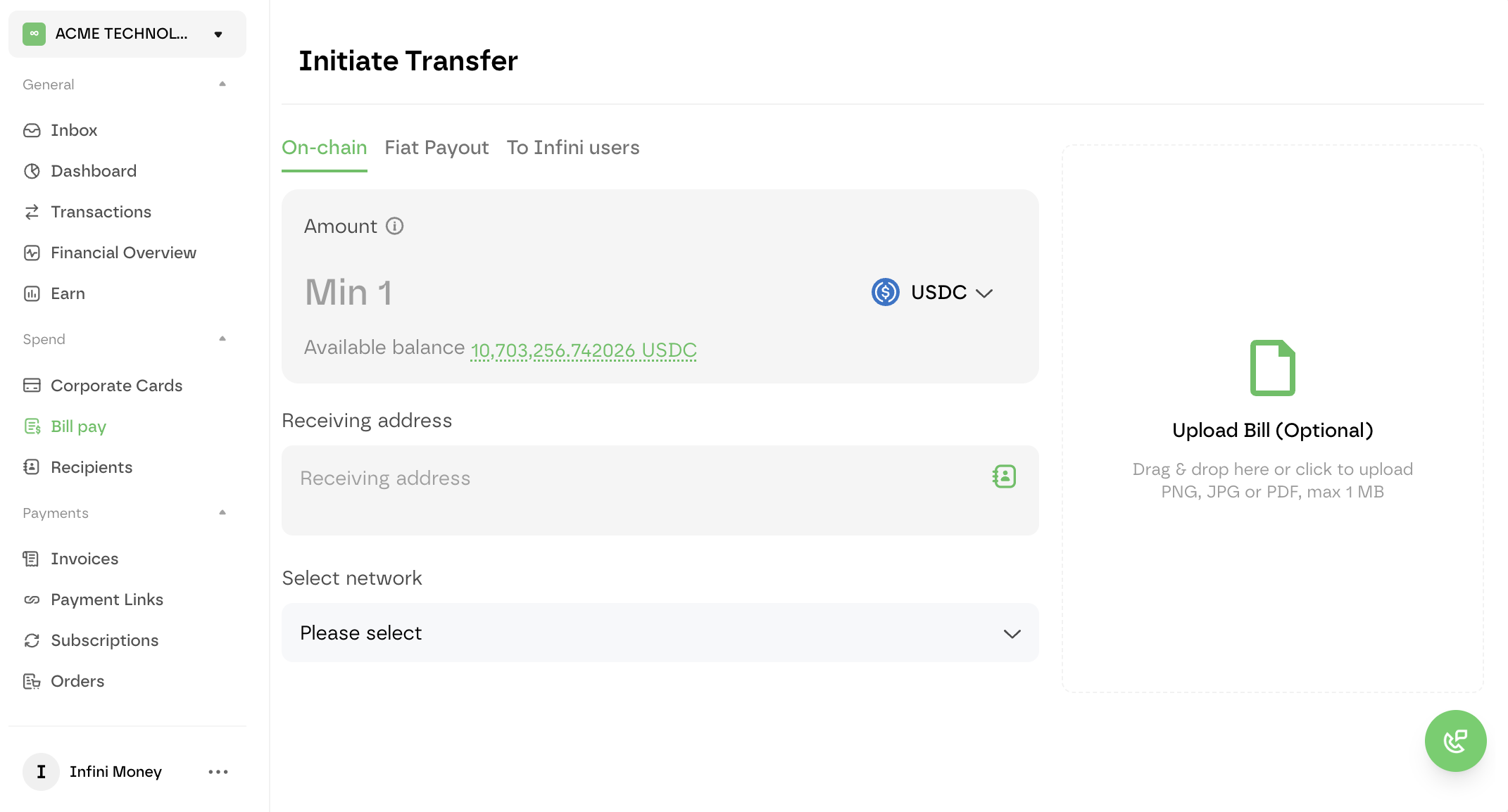1508x812 pixels.
Task: Expand the Select network dropdown
Action: coord(660,633)
